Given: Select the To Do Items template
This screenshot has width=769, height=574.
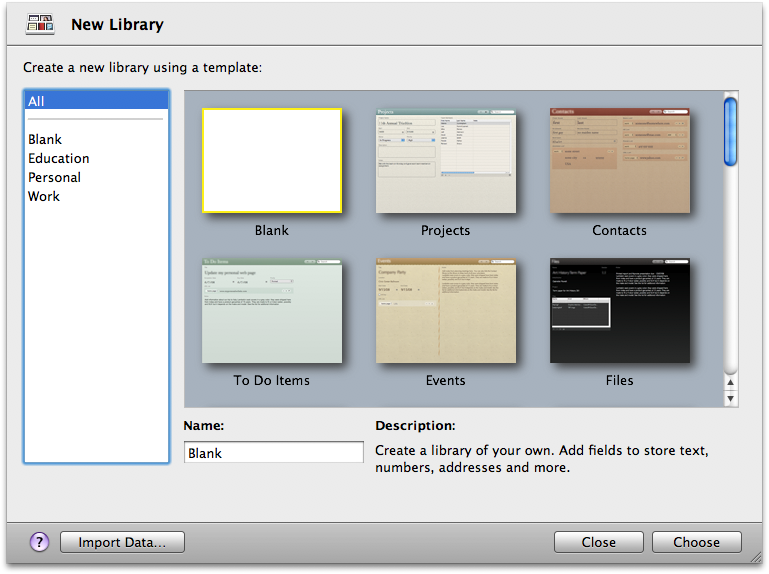Looking at the screenshot, I should coord(271,312).
